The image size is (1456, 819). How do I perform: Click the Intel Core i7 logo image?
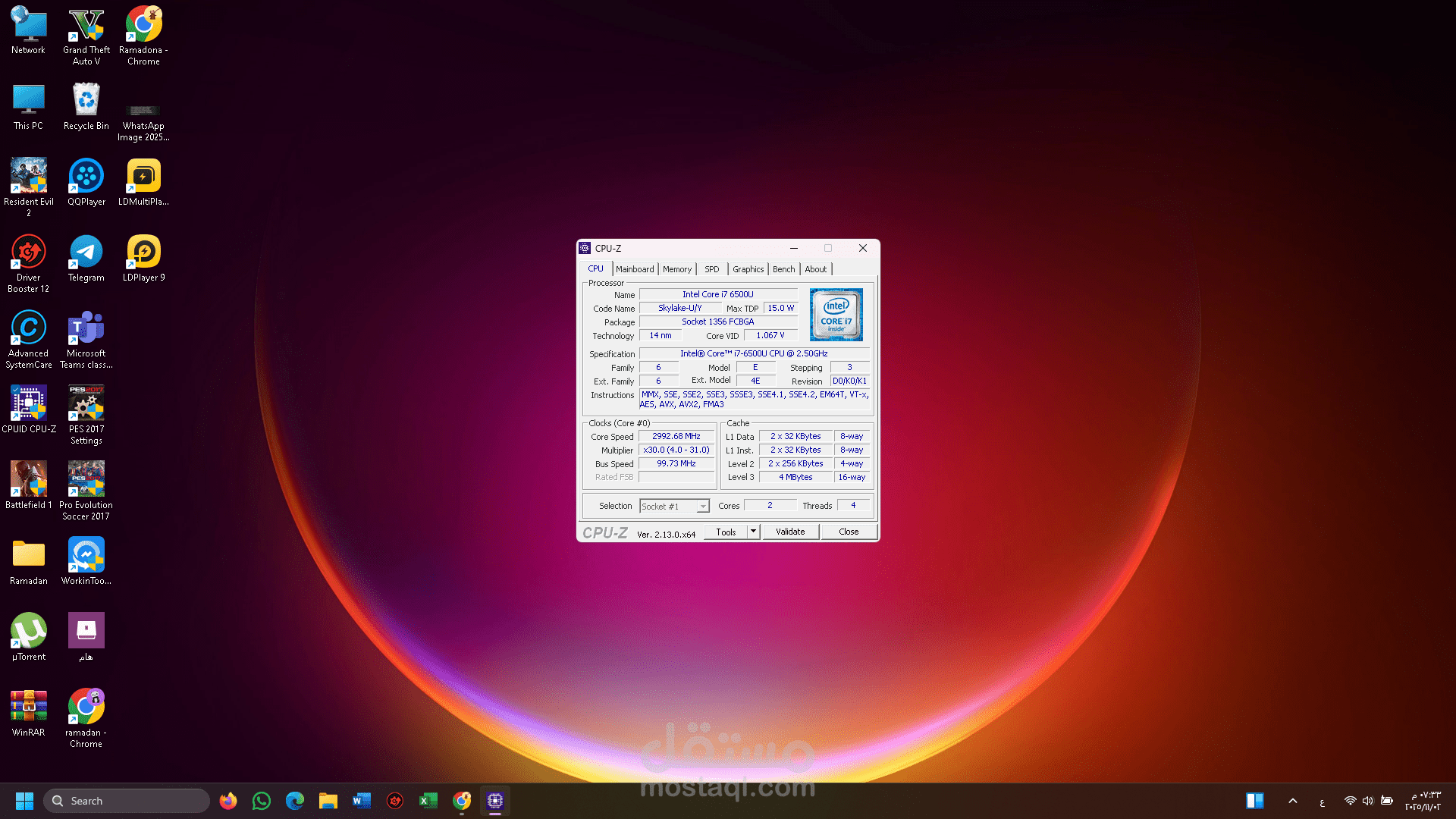[836, 315]
